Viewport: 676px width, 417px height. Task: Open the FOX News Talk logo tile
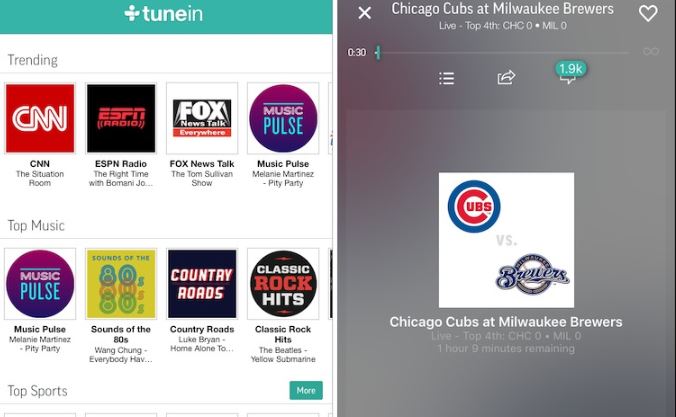pyautogui.click(x=202, y=118)
